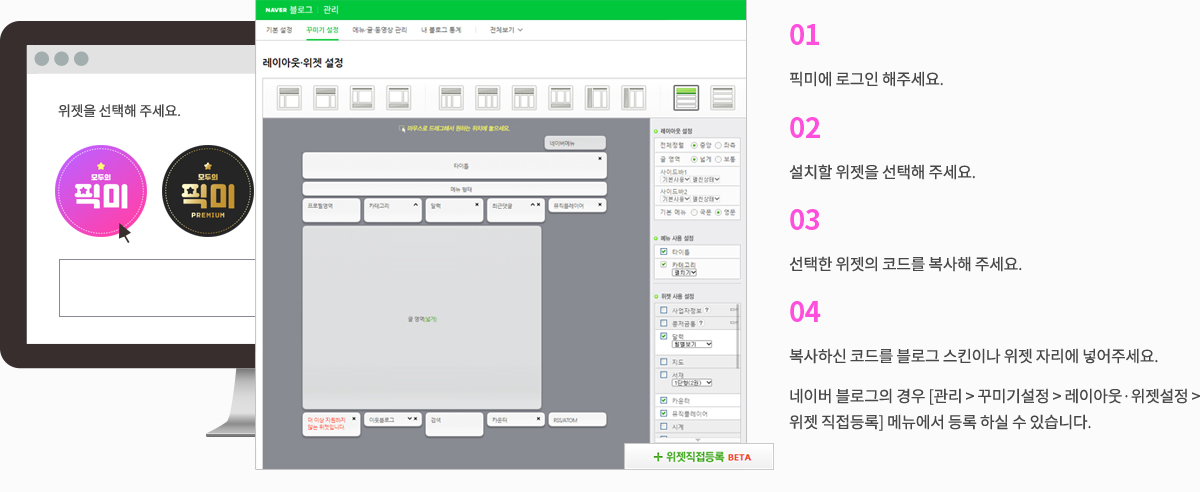Collapse the 카테고리 widget block arrow
This screenshot has height=492, width=1200.
click(416, 204)
